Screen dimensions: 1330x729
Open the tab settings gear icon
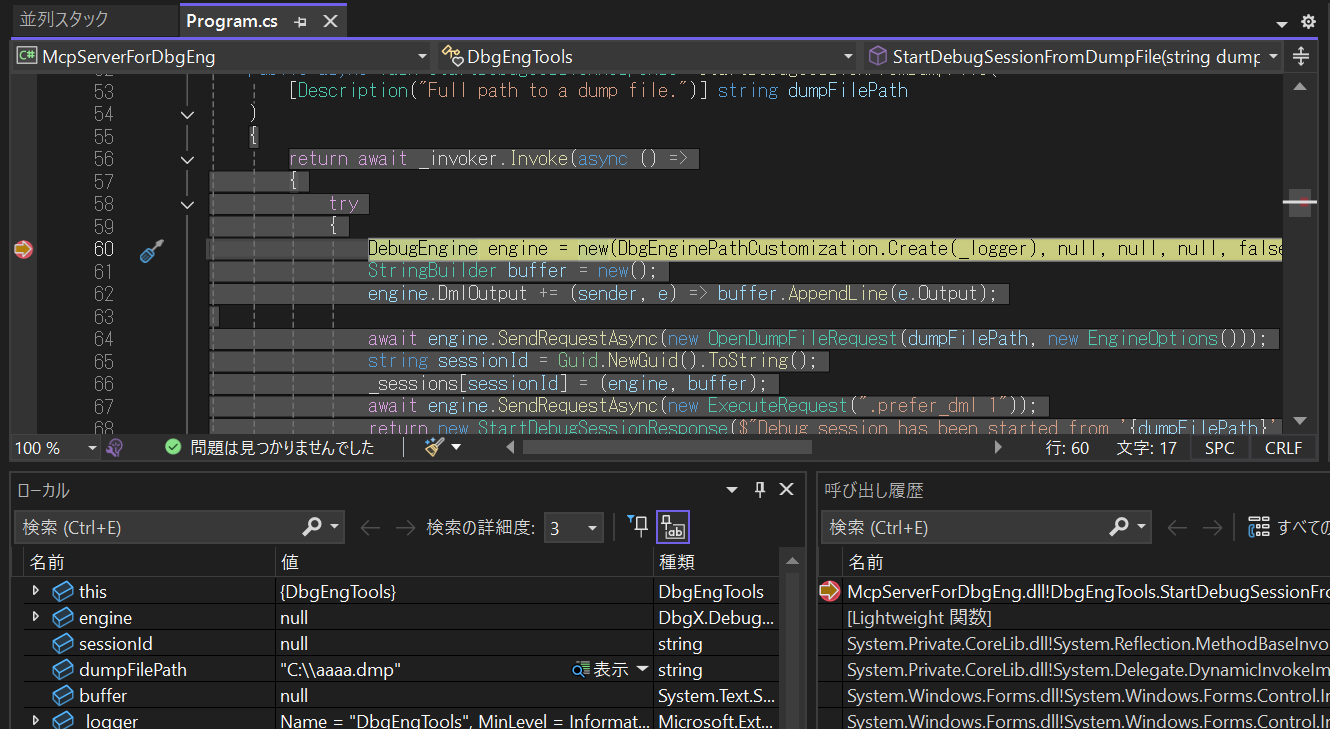point(1308,22)
